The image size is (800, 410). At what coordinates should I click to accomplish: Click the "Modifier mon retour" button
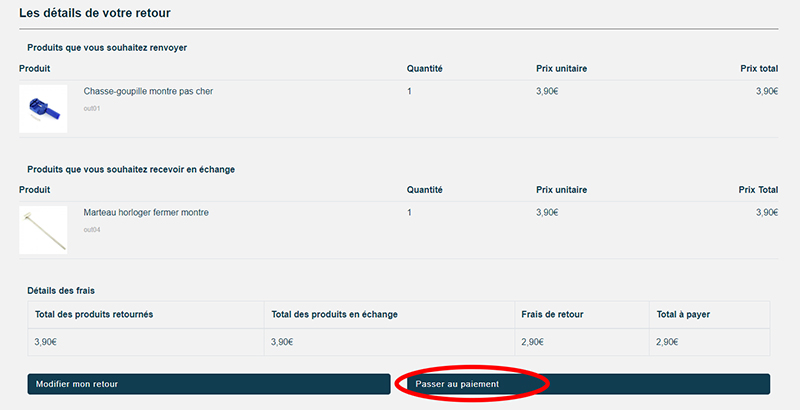[208, 384]
